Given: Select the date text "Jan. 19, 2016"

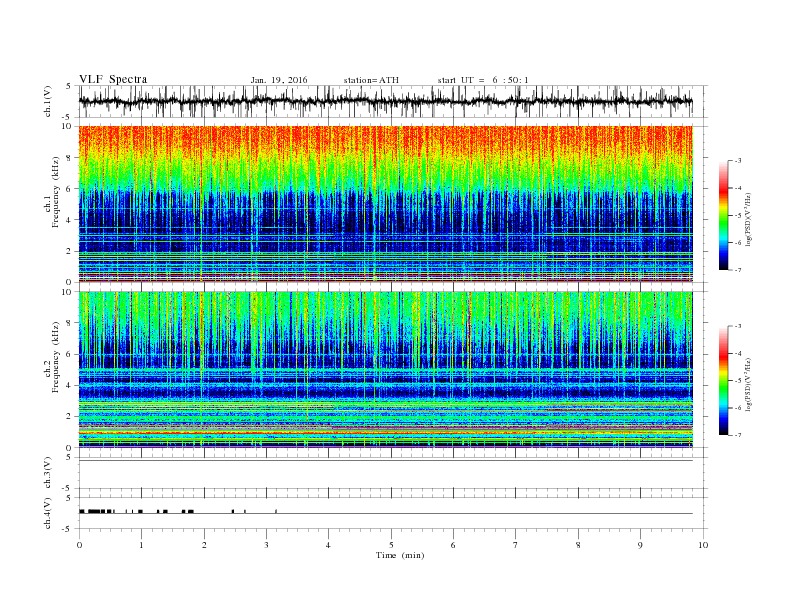Looking at the screenshot, I should pyautogui.click(x=279, y=80).
